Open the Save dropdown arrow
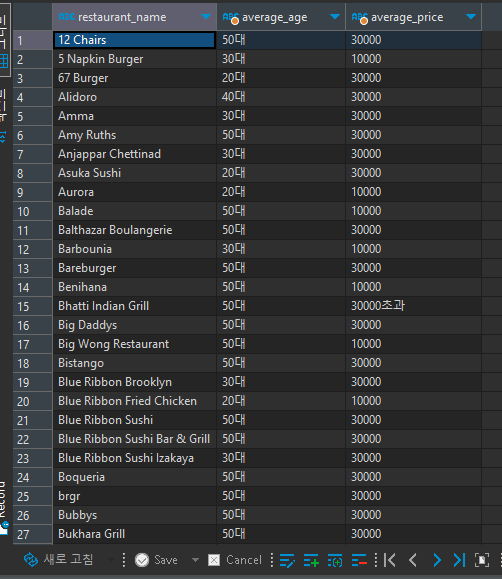The width and height of the screenshot is (502, 579). (x=195, y=560)
